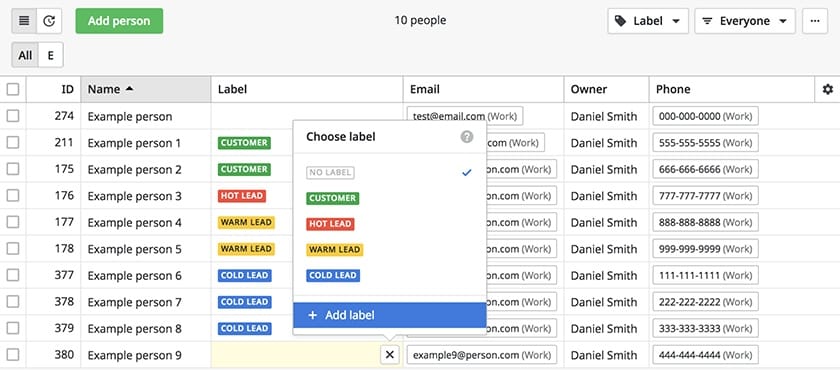This screenshot has height=370, width=840.
Task: Click CUSTOMER label of Example person 2
Action: [x=244, y=169]
